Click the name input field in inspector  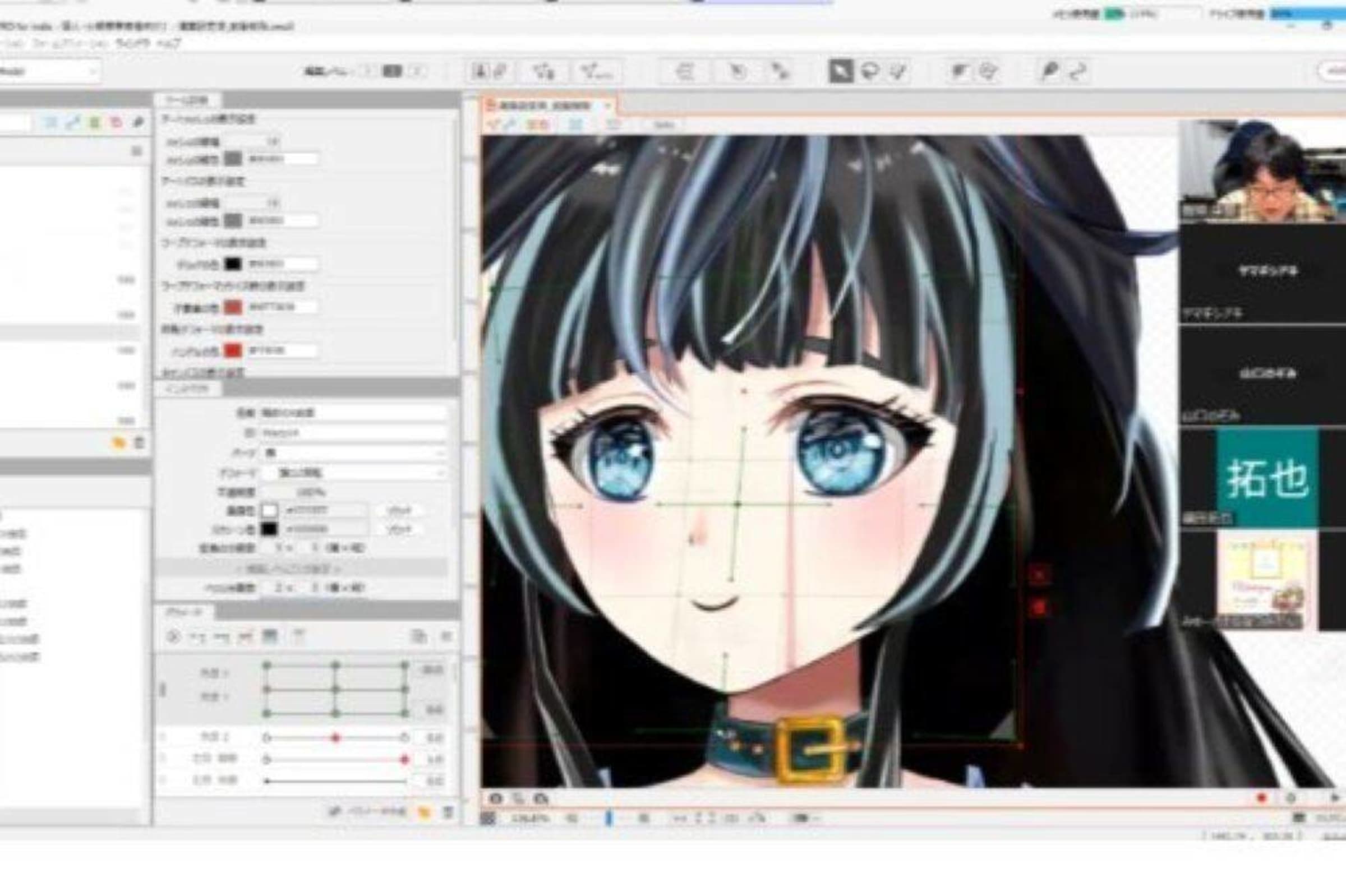click(354, 413)
